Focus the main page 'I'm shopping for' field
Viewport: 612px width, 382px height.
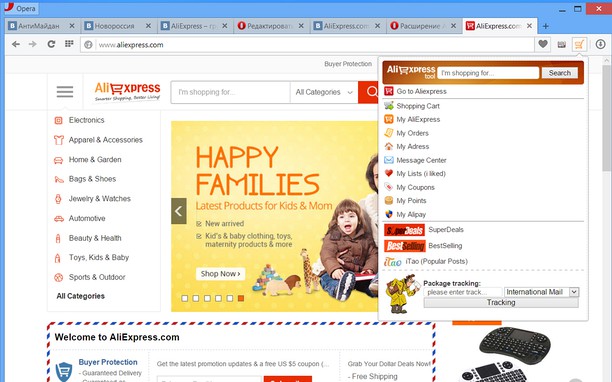click(x=230, y=92)
